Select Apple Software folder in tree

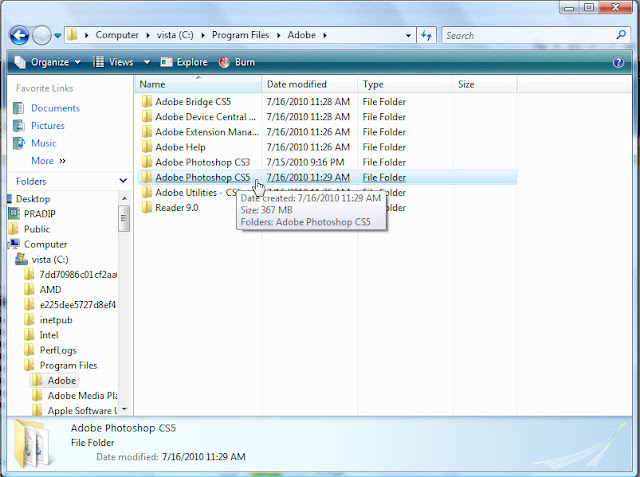[82, 410]
